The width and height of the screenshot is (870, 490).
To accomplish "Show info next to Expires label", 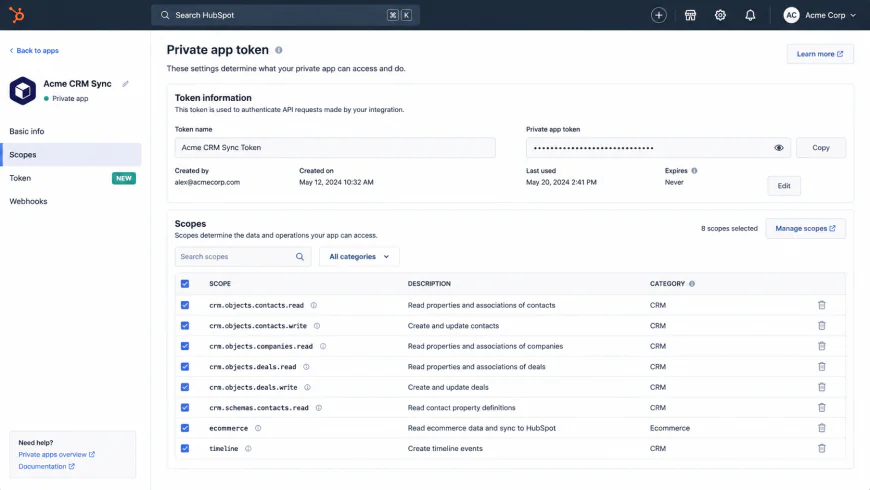I will tap(694, 171).
